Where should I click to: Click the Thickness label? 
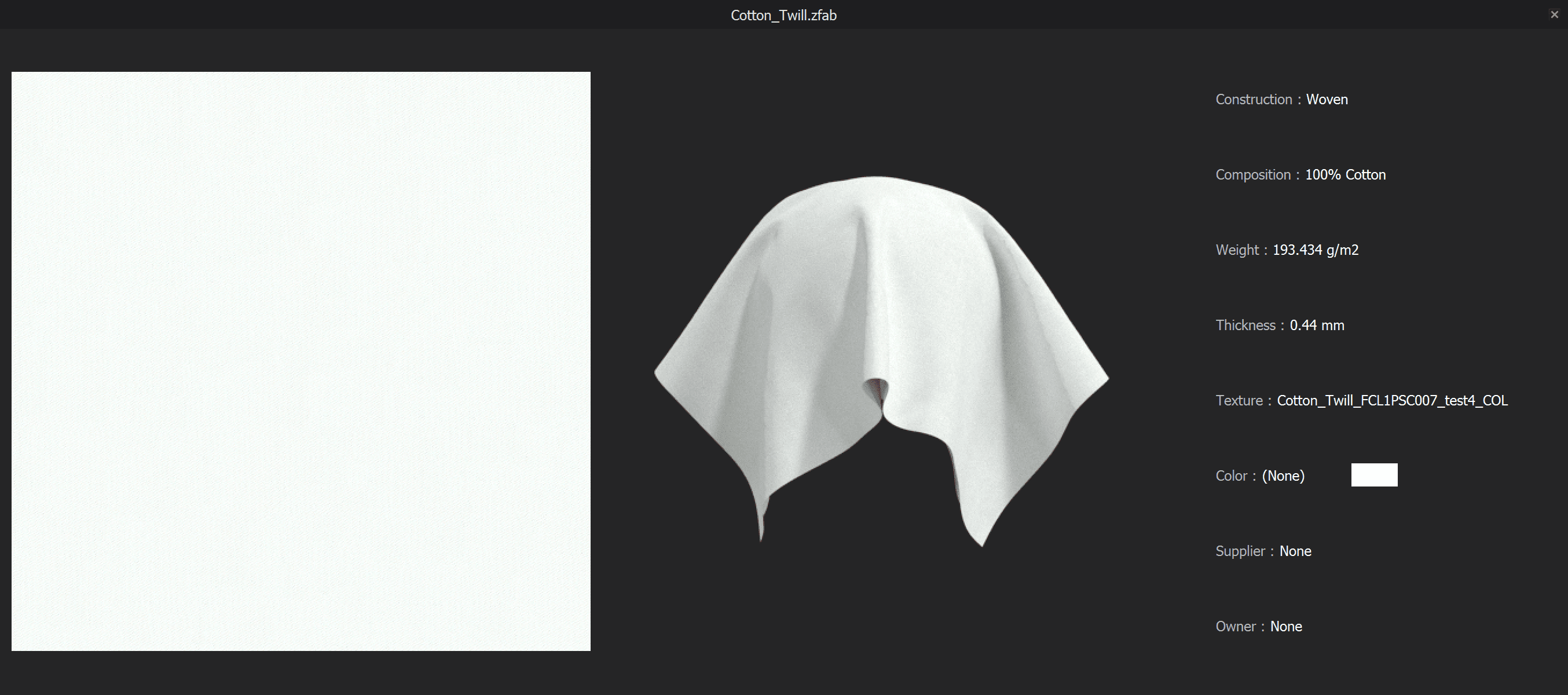tap(1245, 325)
